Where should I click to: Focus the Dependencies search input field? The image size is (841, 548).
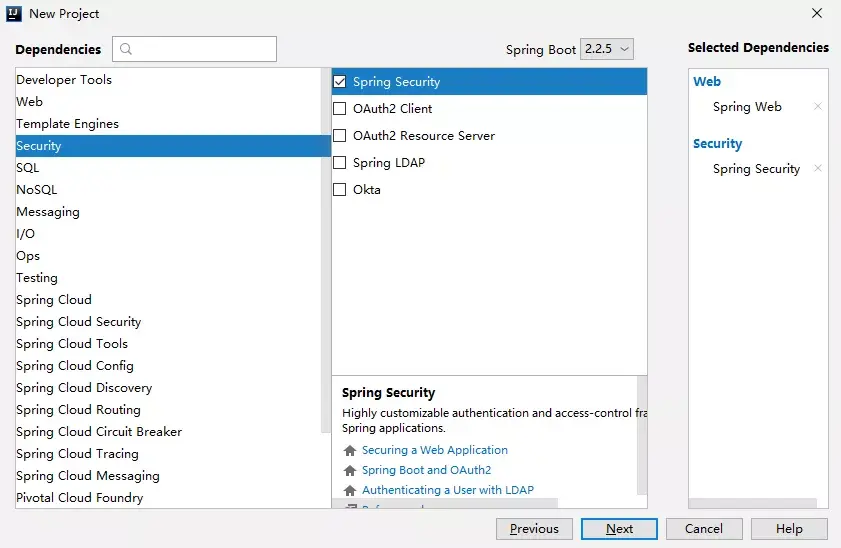tap(195, 49)
